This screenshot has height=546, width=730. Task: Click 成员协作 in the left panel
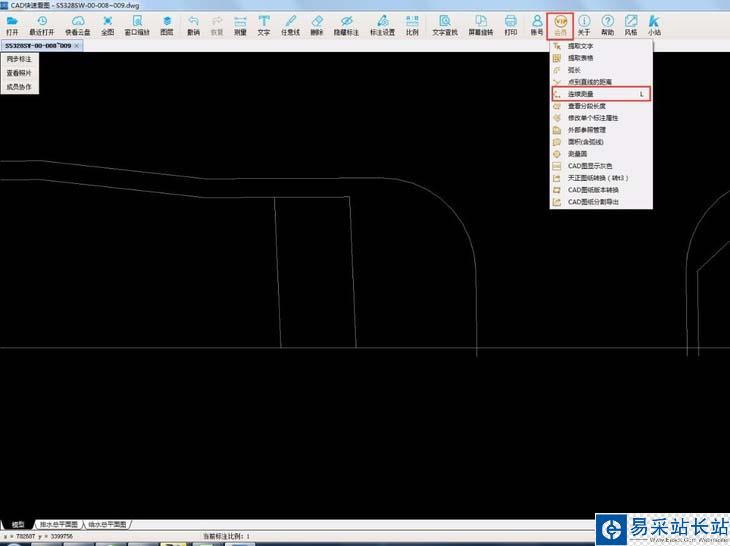point(19,87)
